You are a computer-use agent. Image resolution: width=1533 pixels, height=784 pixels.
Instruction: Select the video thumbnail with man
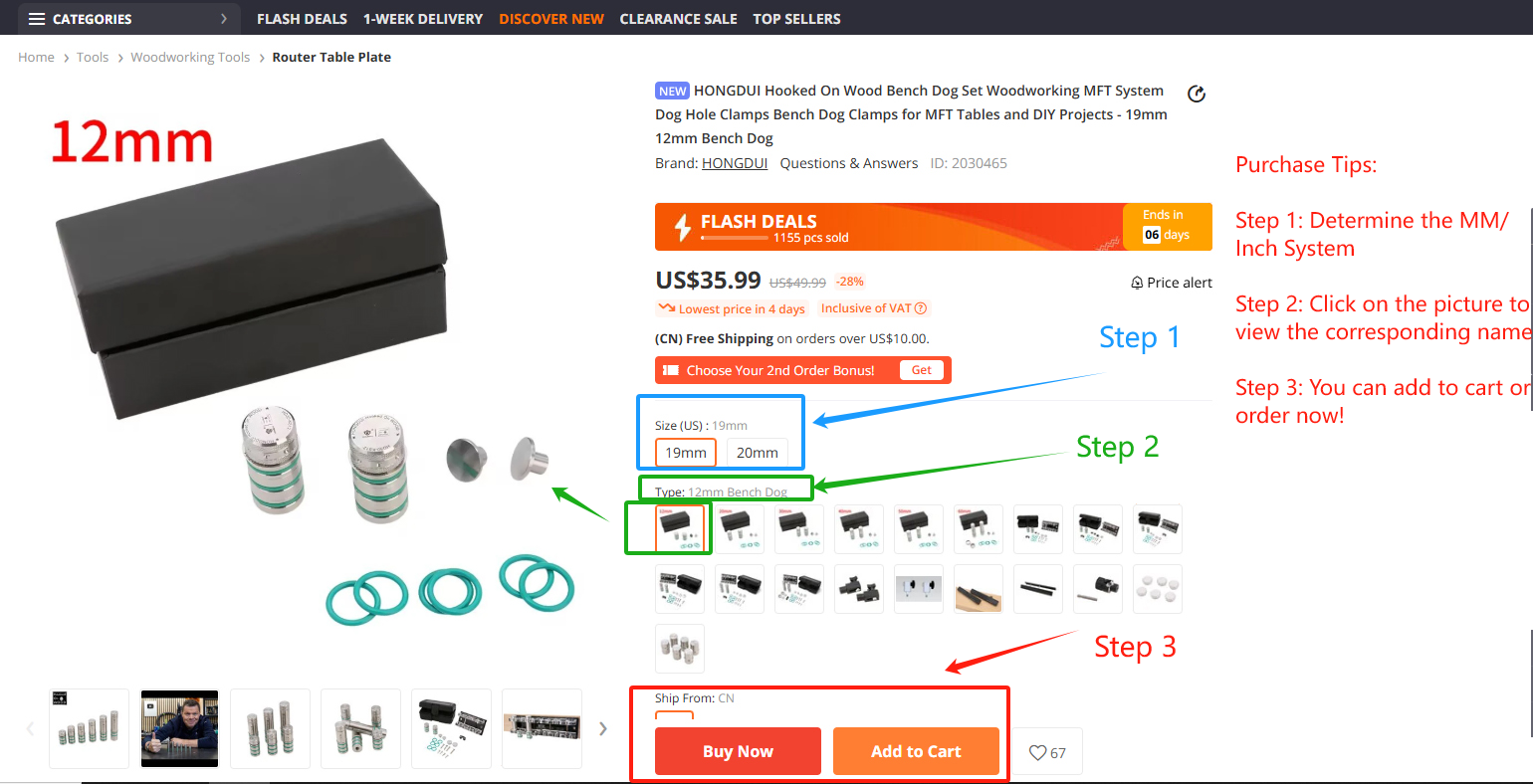click(x=179, y=728)
